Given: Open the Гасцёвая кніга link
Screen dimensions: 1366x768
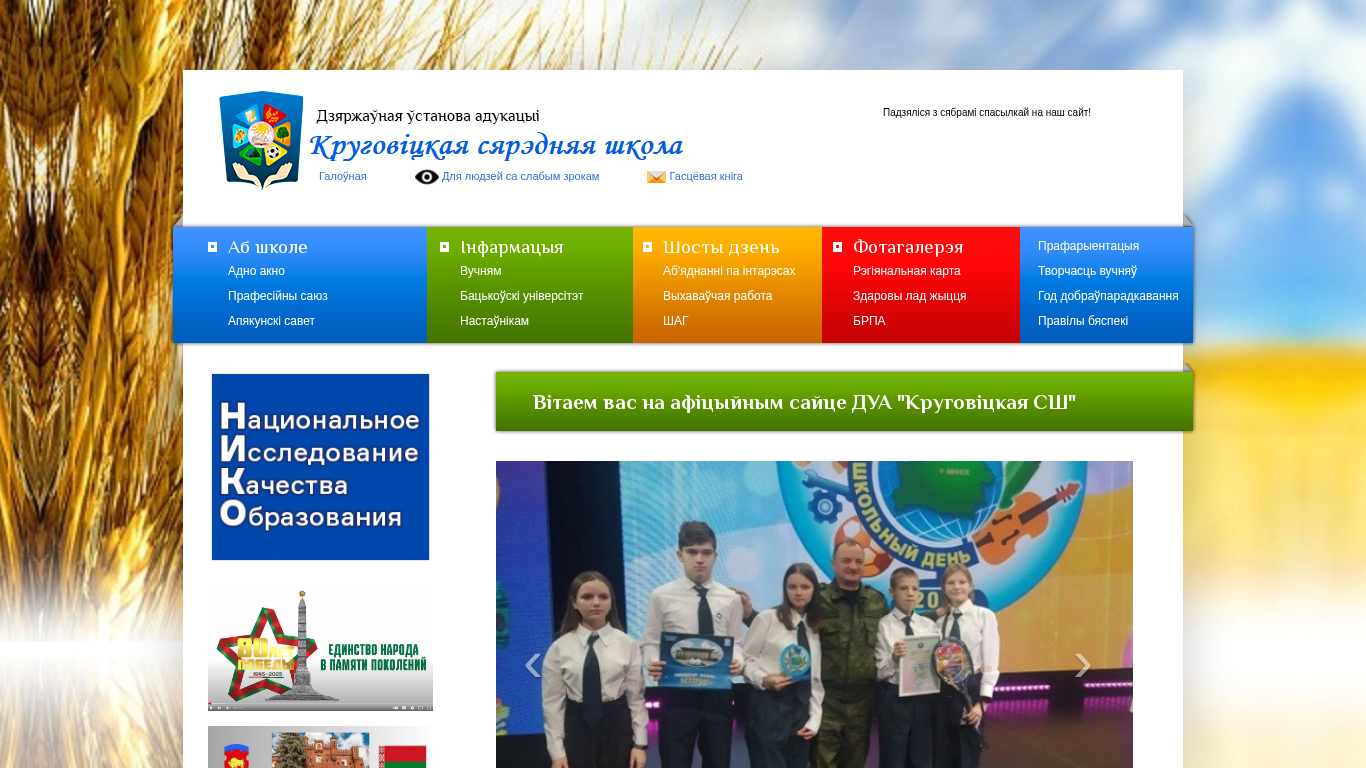Looking at the screenshot, I should tap(705, 176).
